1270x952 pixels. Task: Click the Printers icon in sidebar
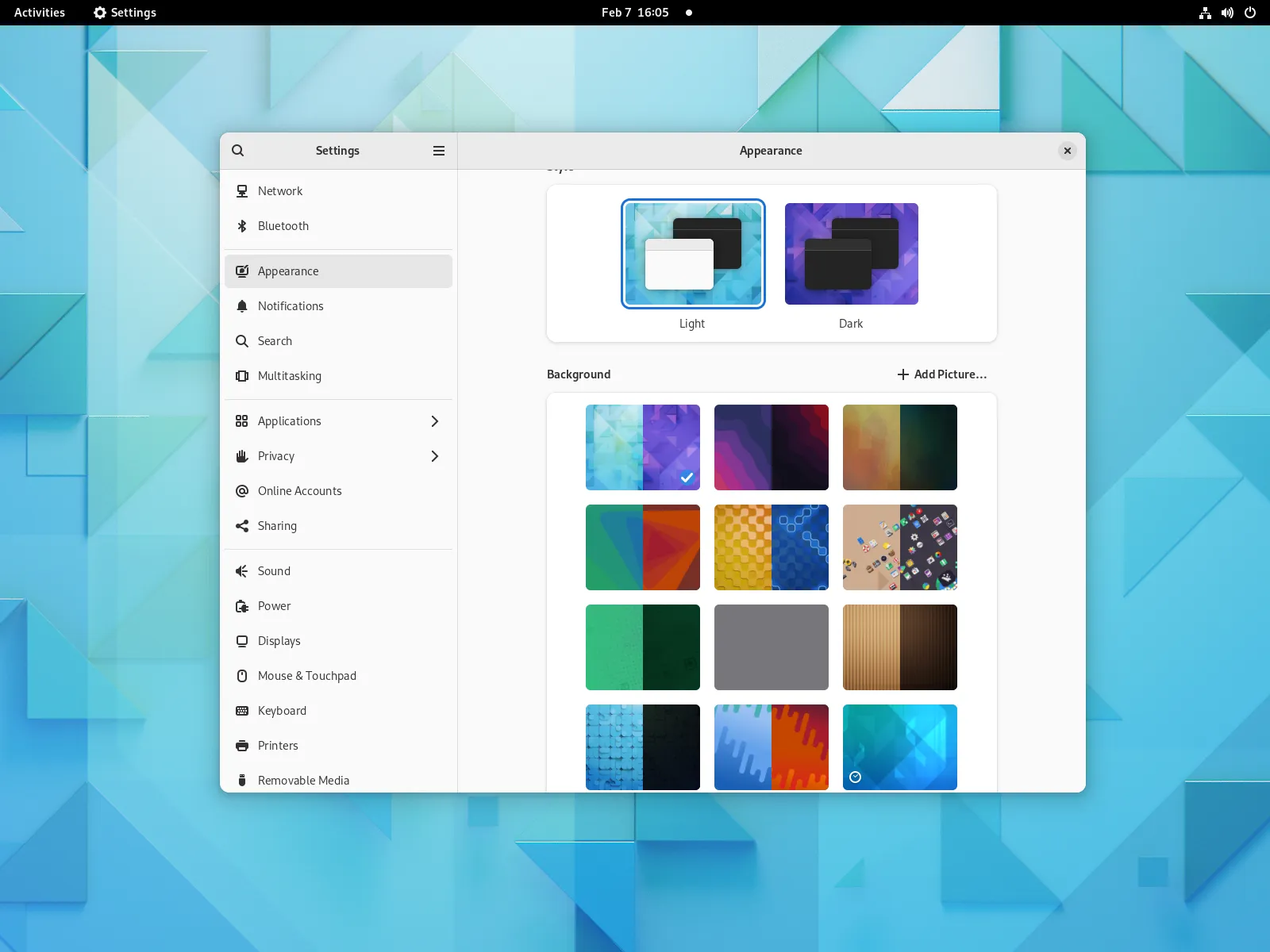pos(242,746)
